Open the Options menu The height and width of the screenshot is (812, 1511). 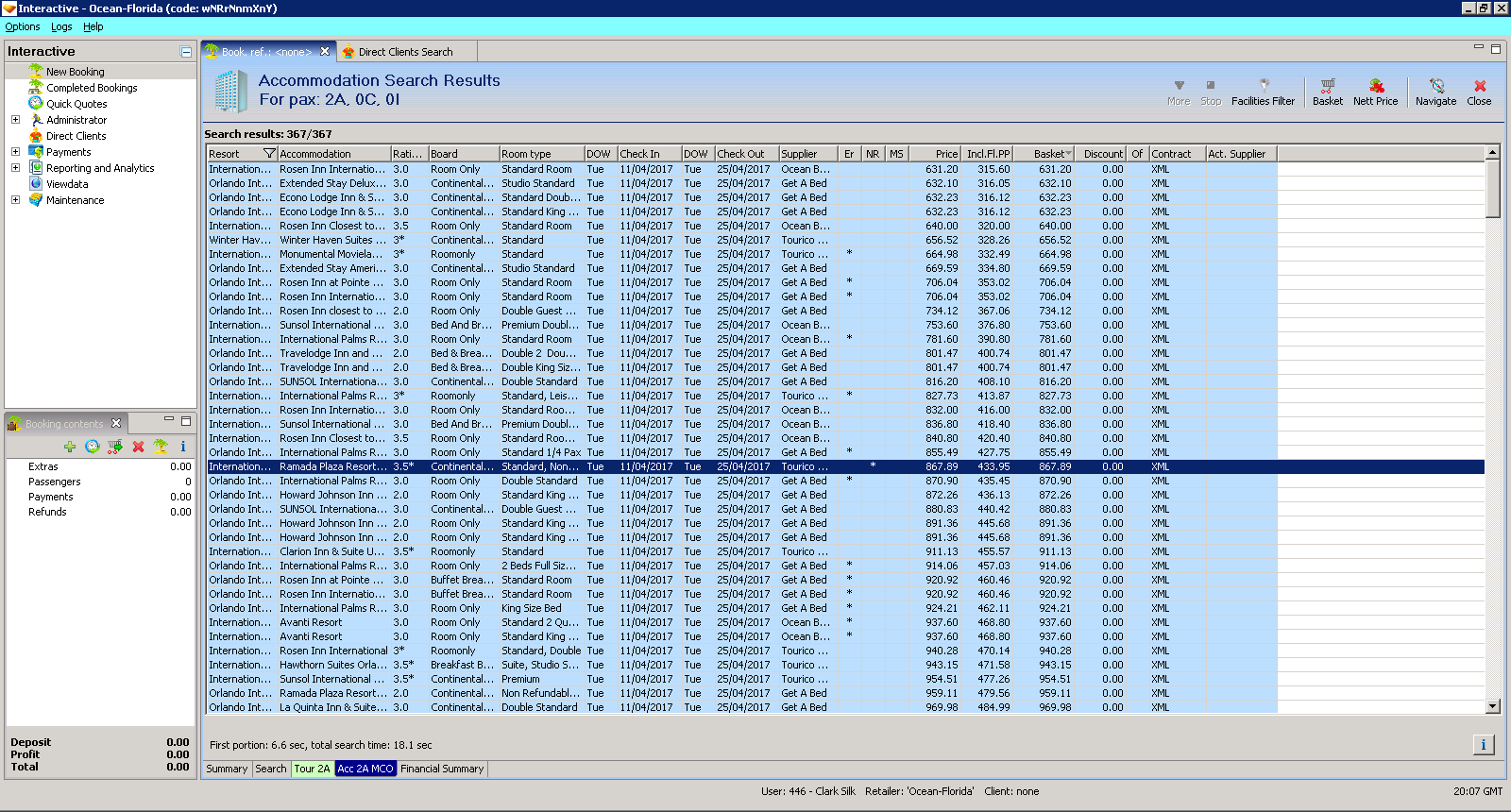[x=23, y=26]
